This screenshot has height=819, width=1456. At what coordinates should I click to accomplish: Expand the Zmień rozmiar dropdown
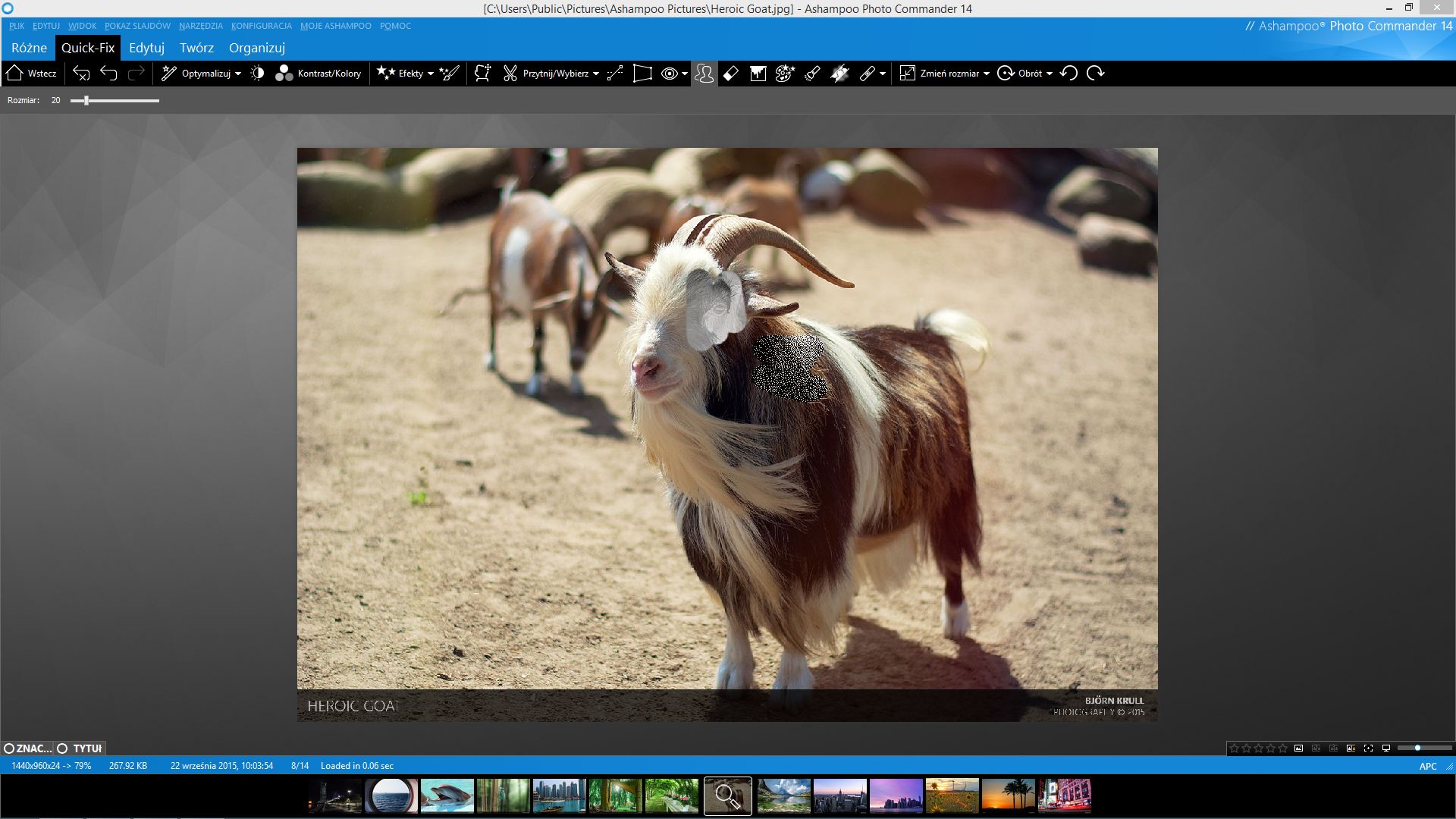[986, 74]
